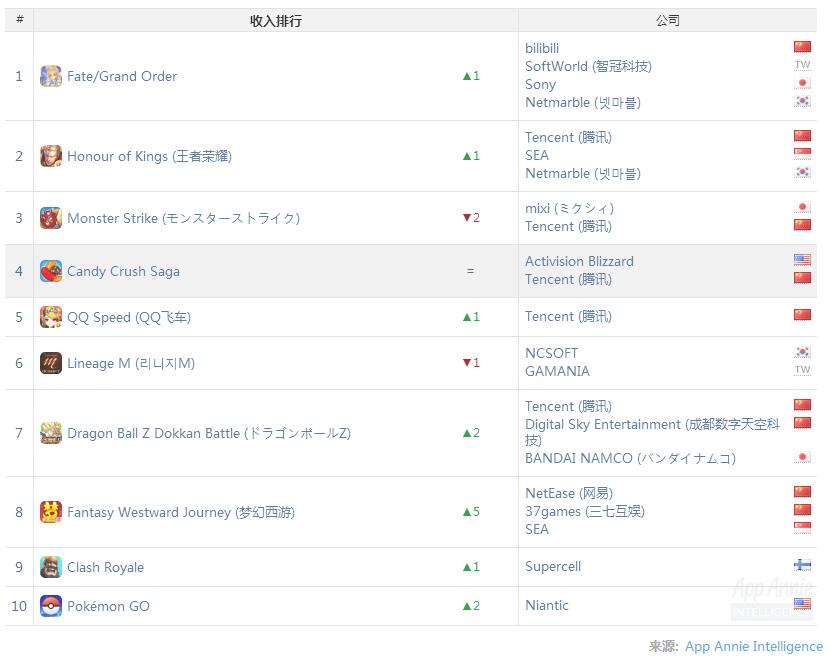Click the Candy Crush Saga icon
Image resolution: width=830 pixels, height=657 pixels.
[51, 271]
